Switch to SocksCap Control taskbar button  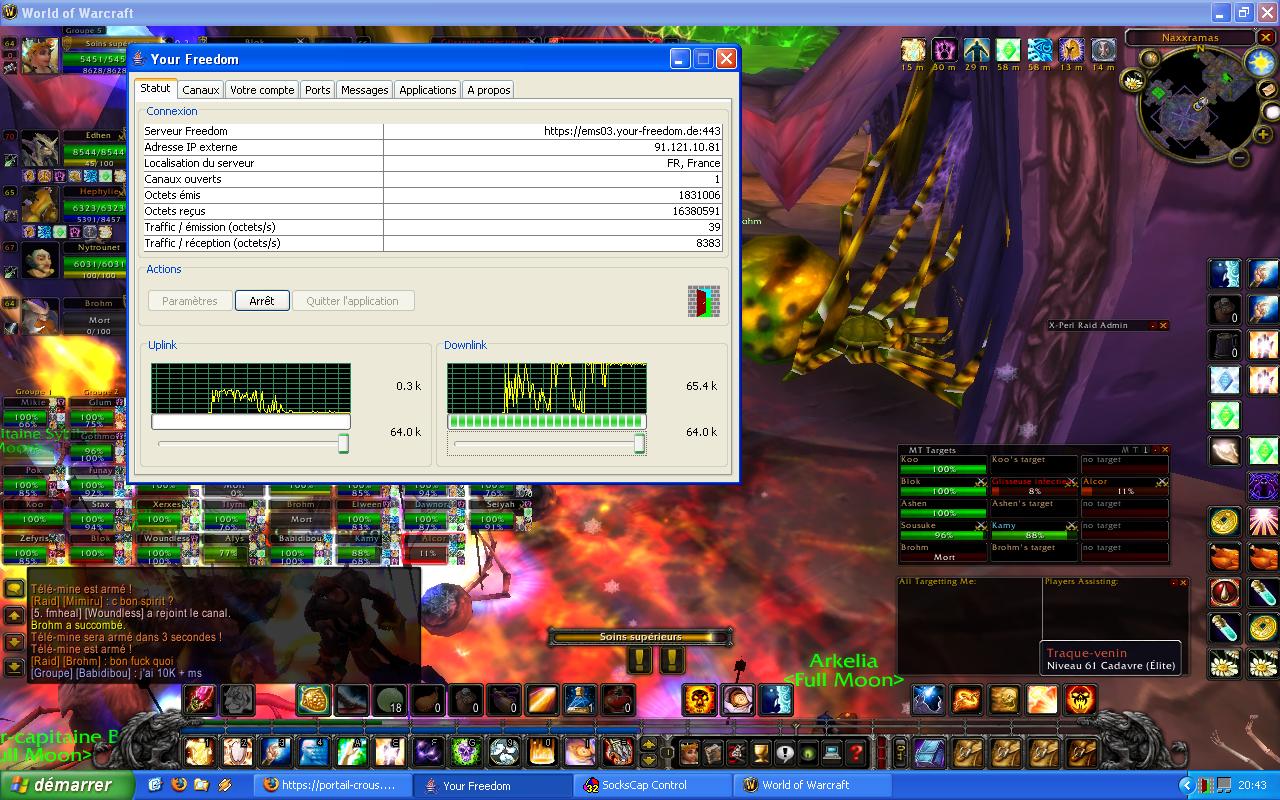(654, 785)
